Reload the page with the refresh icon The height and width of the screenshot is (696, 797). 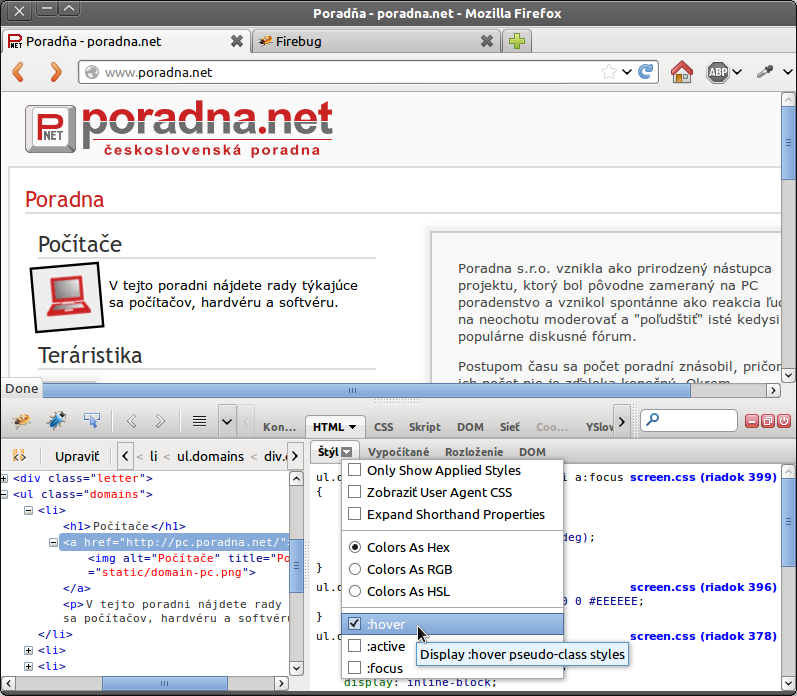coord(646,72)
